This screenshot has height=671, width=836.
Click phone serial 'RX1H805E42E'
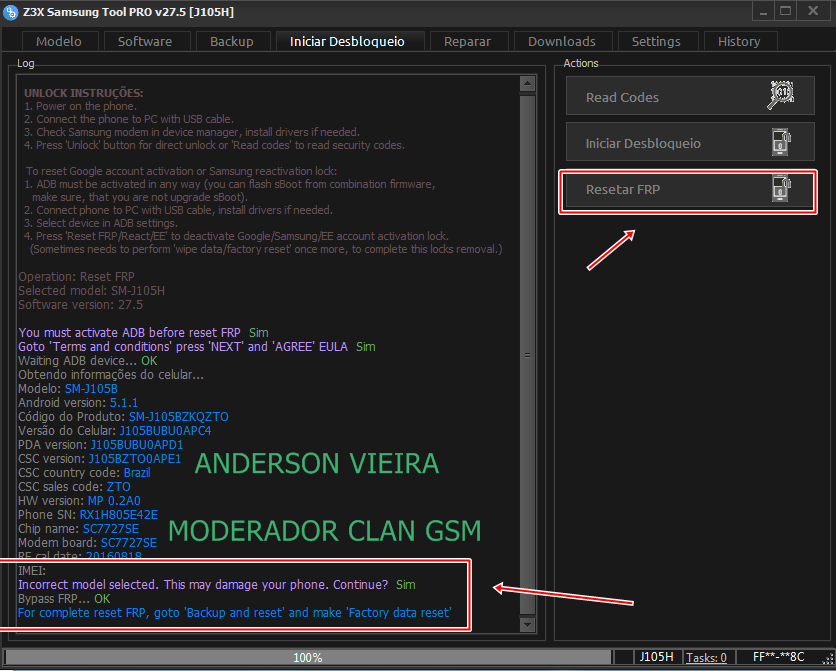(x=119, y=515)
